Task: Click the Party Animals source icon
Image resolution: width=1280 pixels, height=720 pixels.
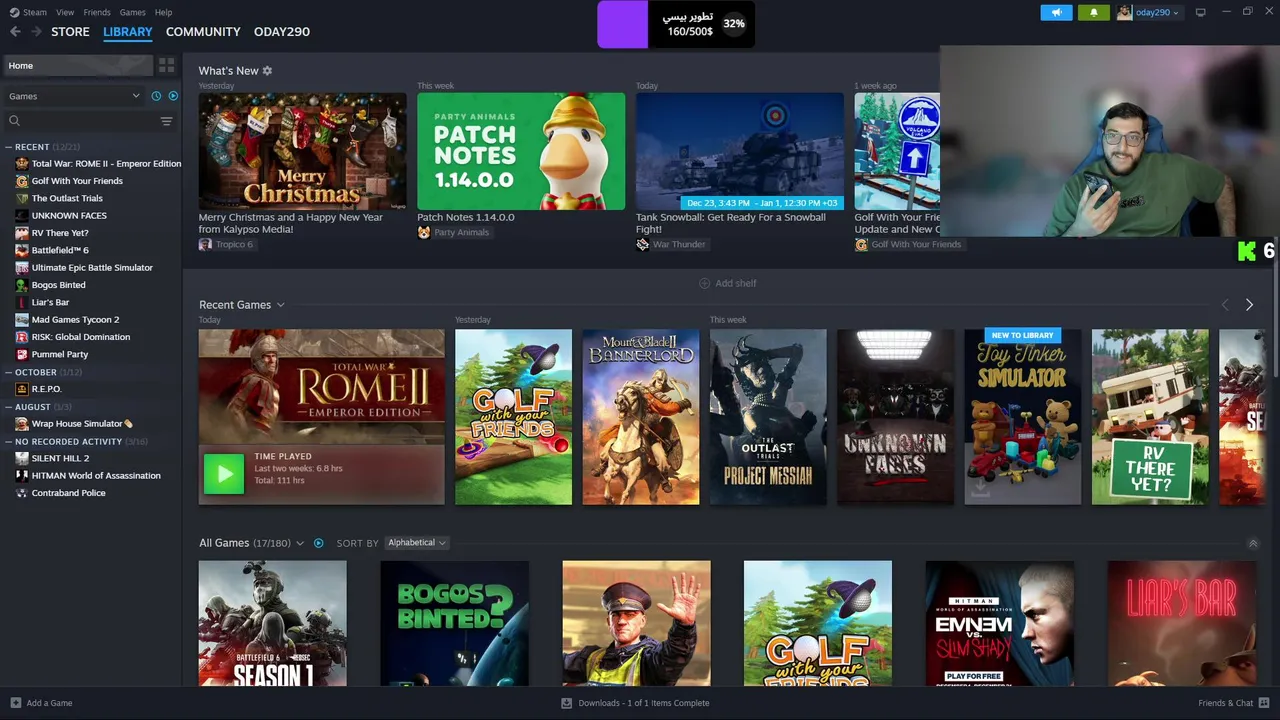Action: (x=423, y=232)
